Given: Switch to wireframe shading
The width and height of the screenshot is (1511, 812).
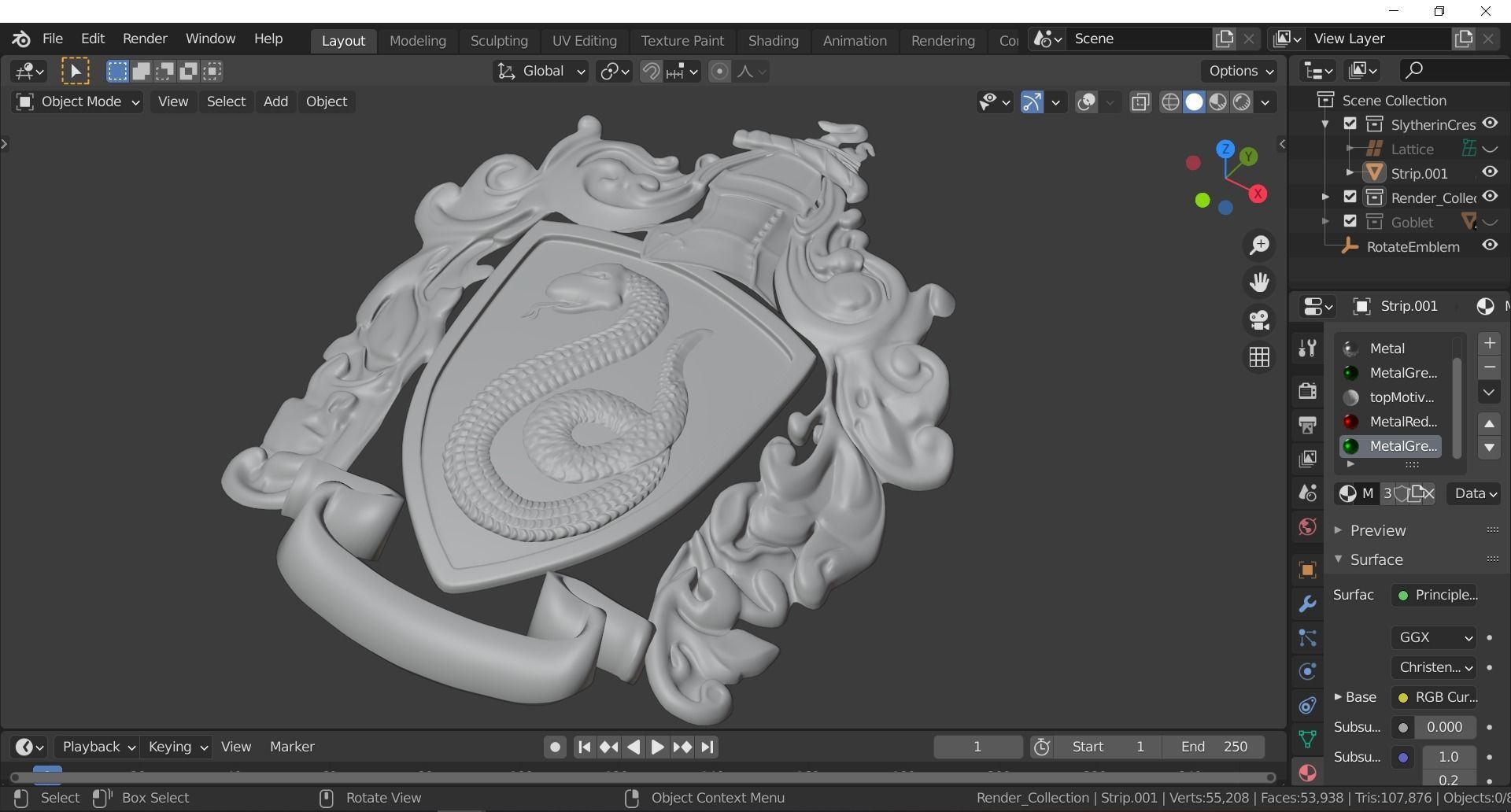Looking at the screenshot, I should coord(1170,102).
